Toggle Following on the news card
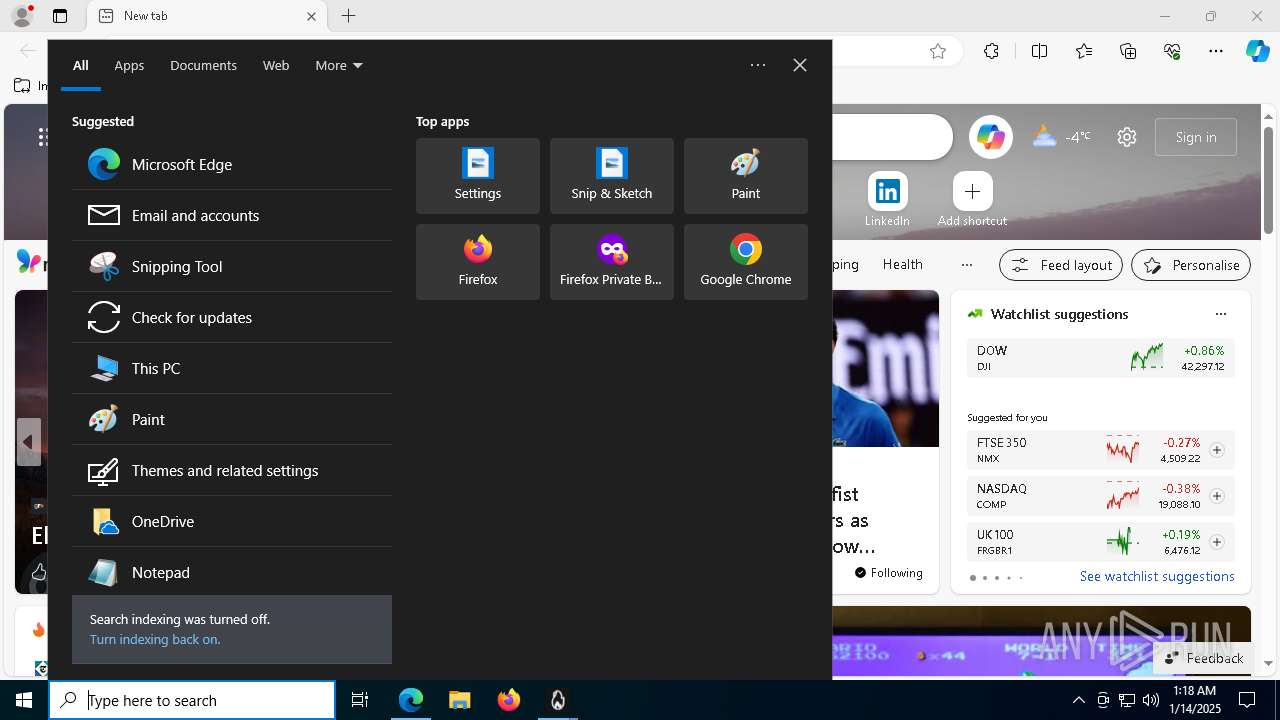Viewport: 1280px width, 720px height. coord(889,573)
